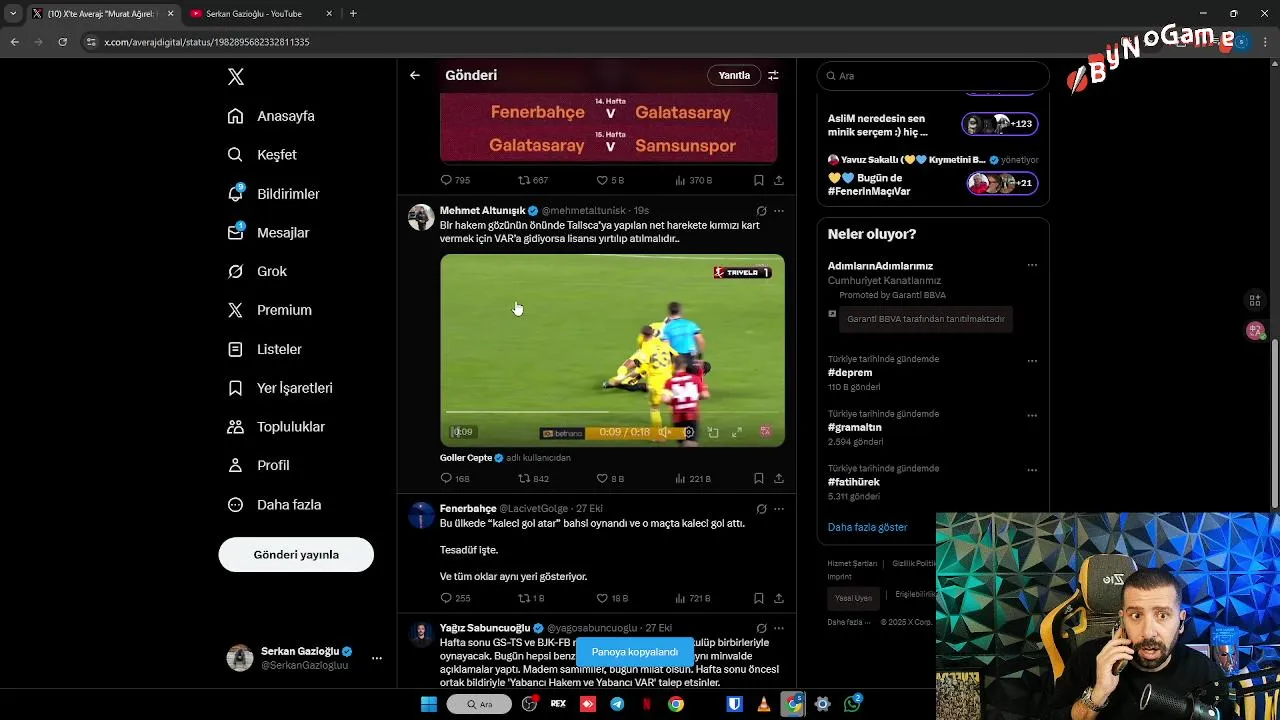Viewport: 1280px width, 720px height.
Task: Open Anasayfa home page
Action: click(271, 116)
